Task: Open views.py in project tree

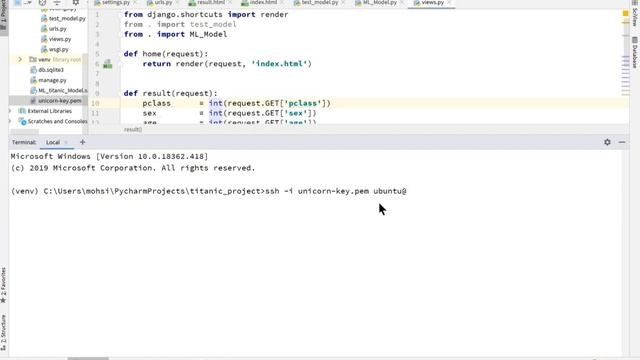Action: [60, 39]
